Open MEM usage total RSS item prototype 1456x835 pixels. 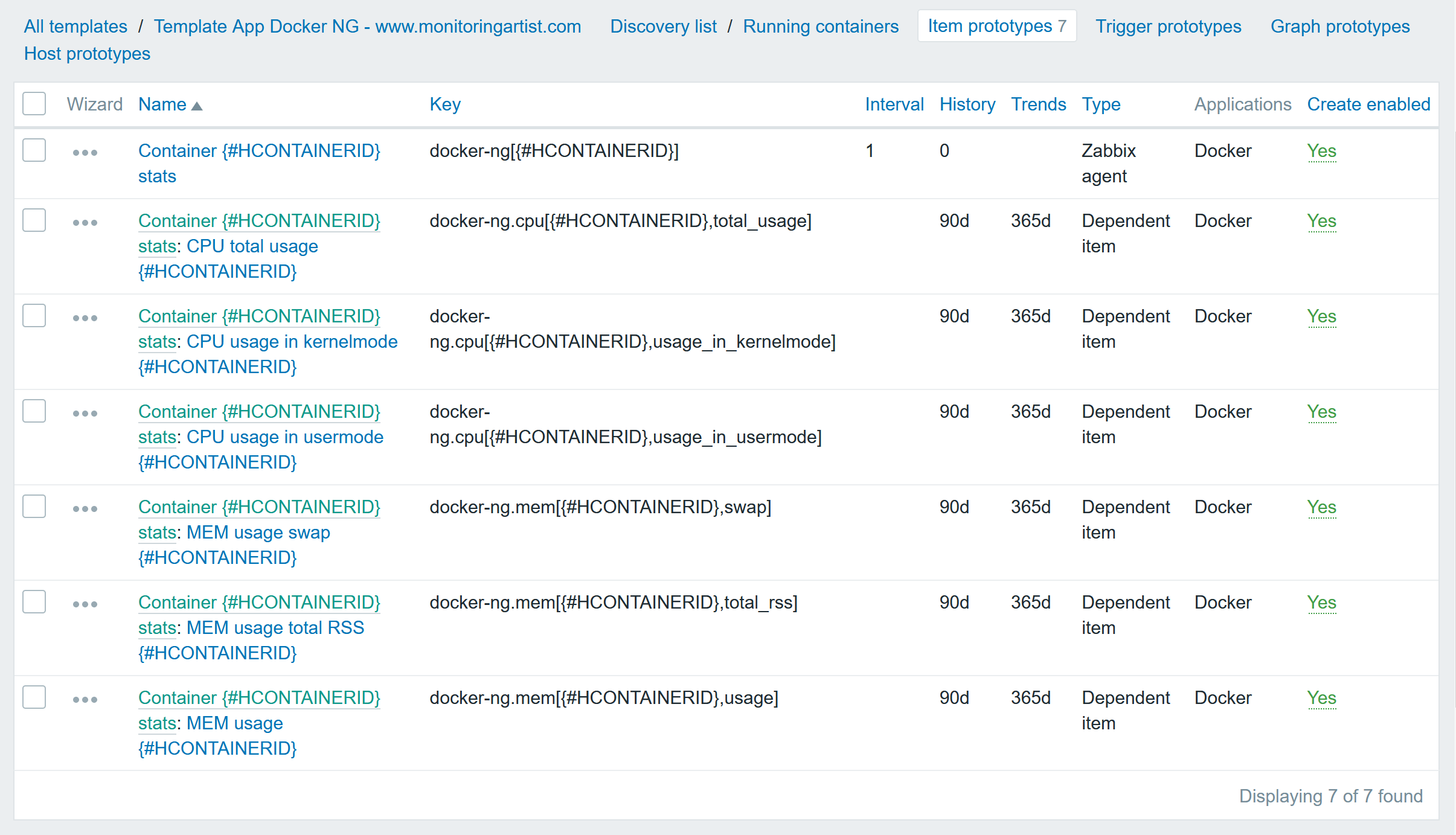275,627
